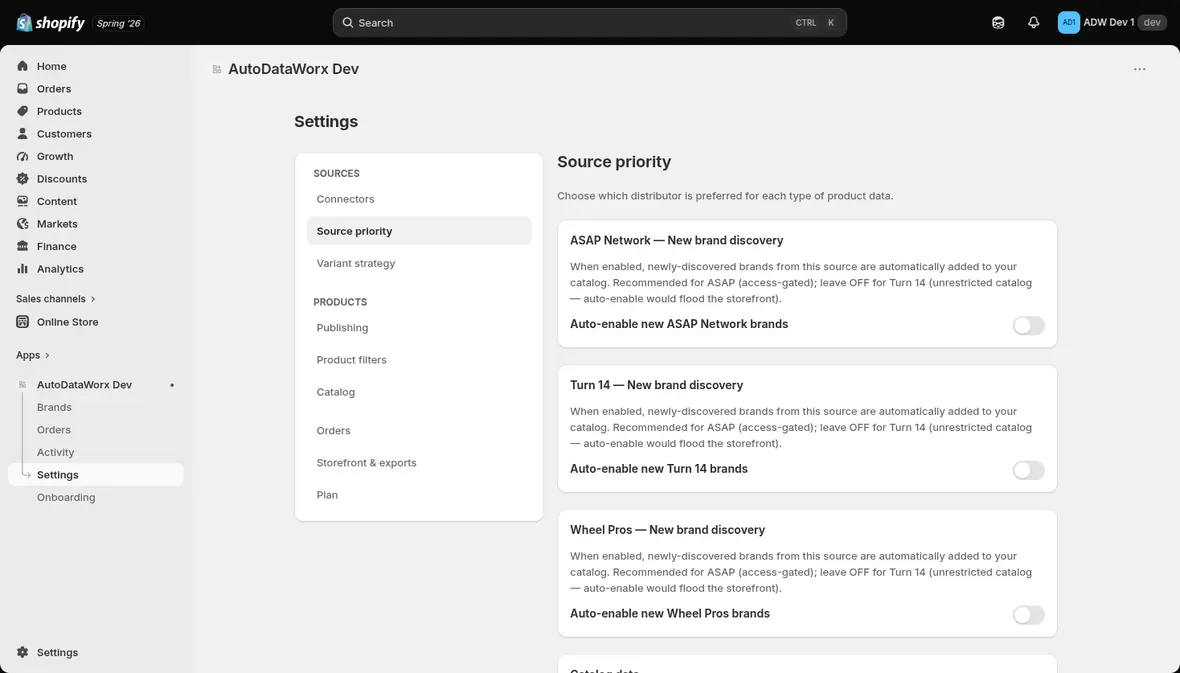Click the Home house icon in the sidebar
Viewport: 1180px width, 673px height.
[23, 66]
